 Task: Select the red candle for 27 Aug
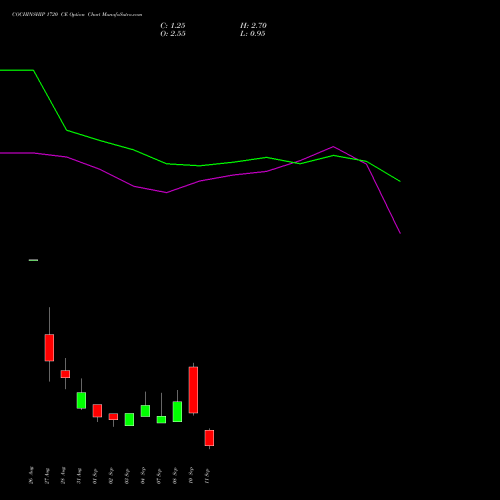click(49, 347)
